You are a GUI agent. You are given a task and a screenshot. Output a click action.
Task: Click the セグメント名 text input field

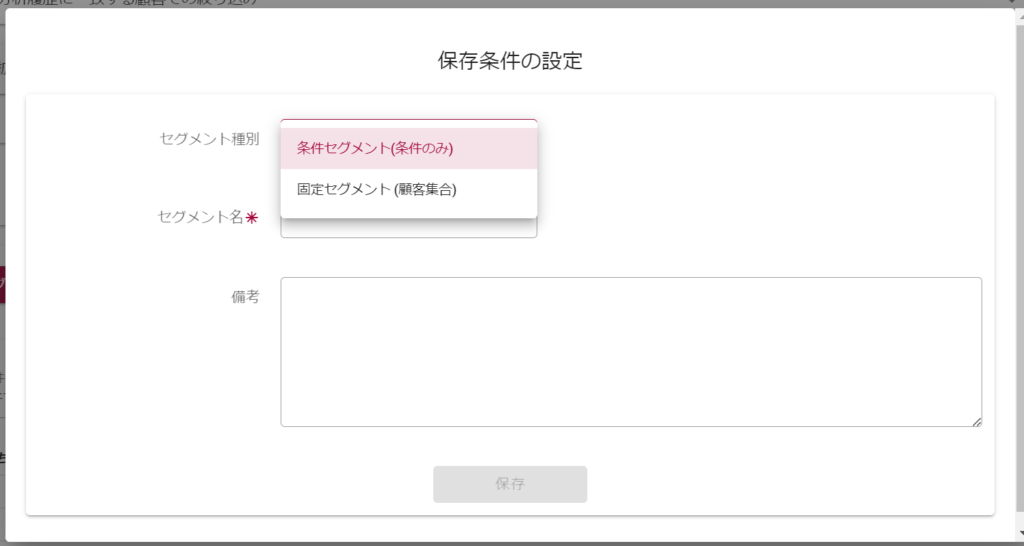pyautogui.click(x=408, y=229)
